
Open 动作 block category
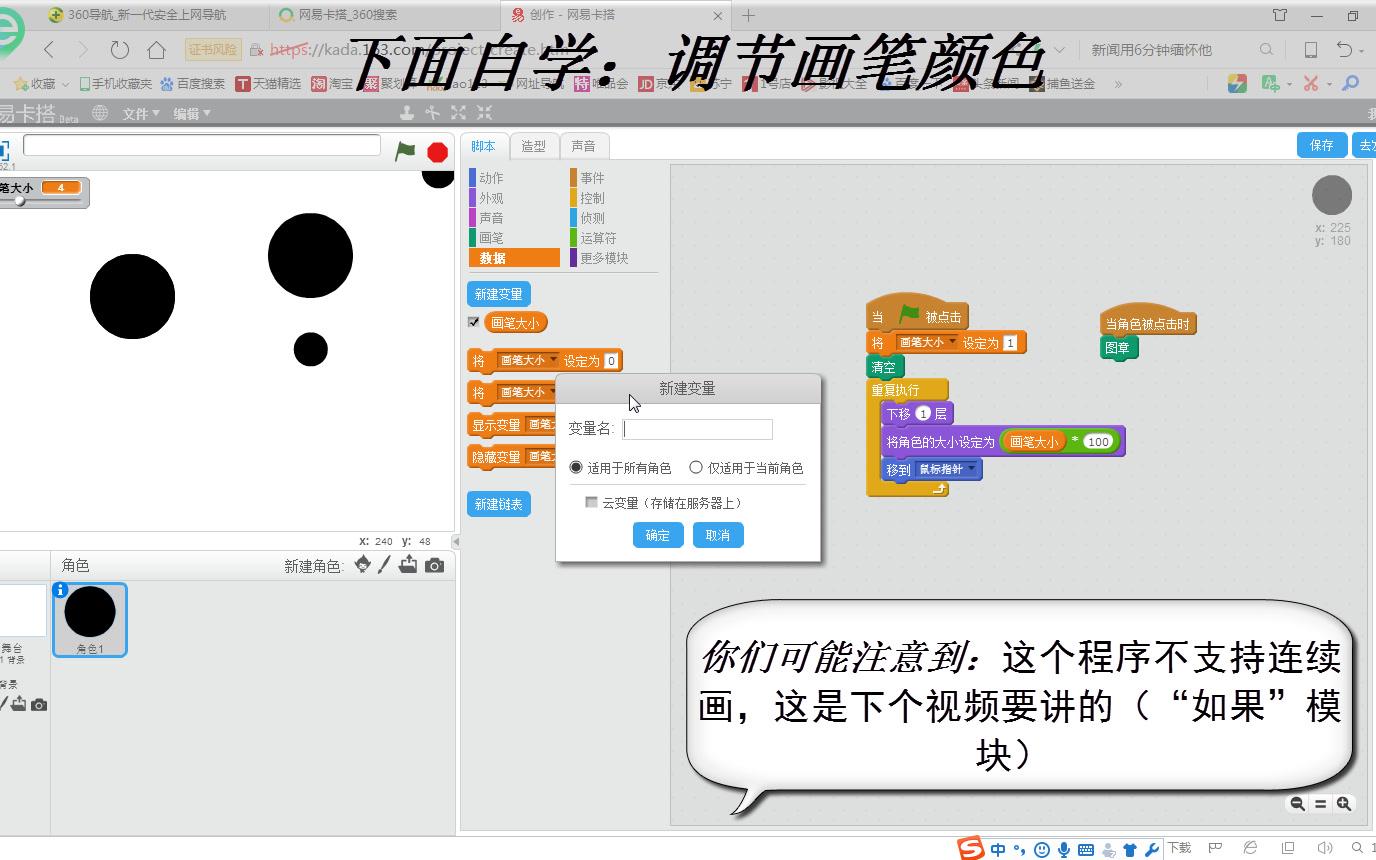pyautogui.click(x=491, y=178)
